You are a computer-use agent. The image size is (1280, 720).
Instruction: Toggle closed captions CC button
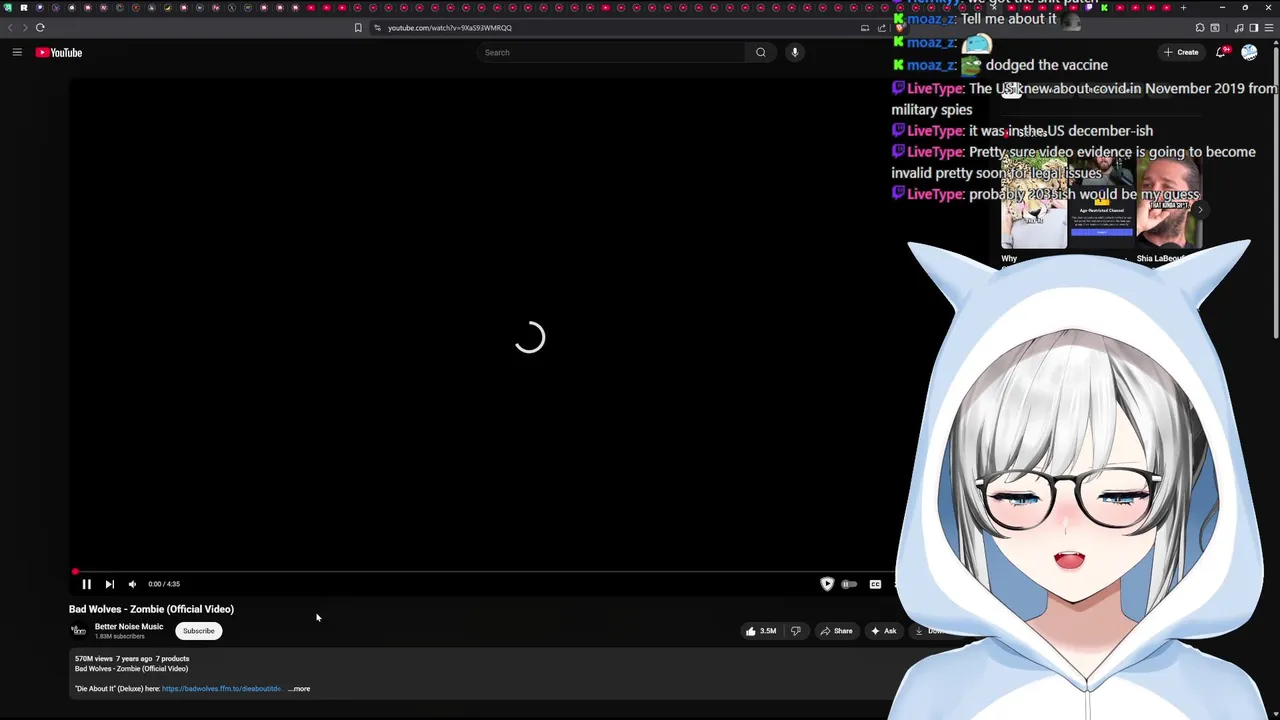pyautogui.click(x=875, y=584)
